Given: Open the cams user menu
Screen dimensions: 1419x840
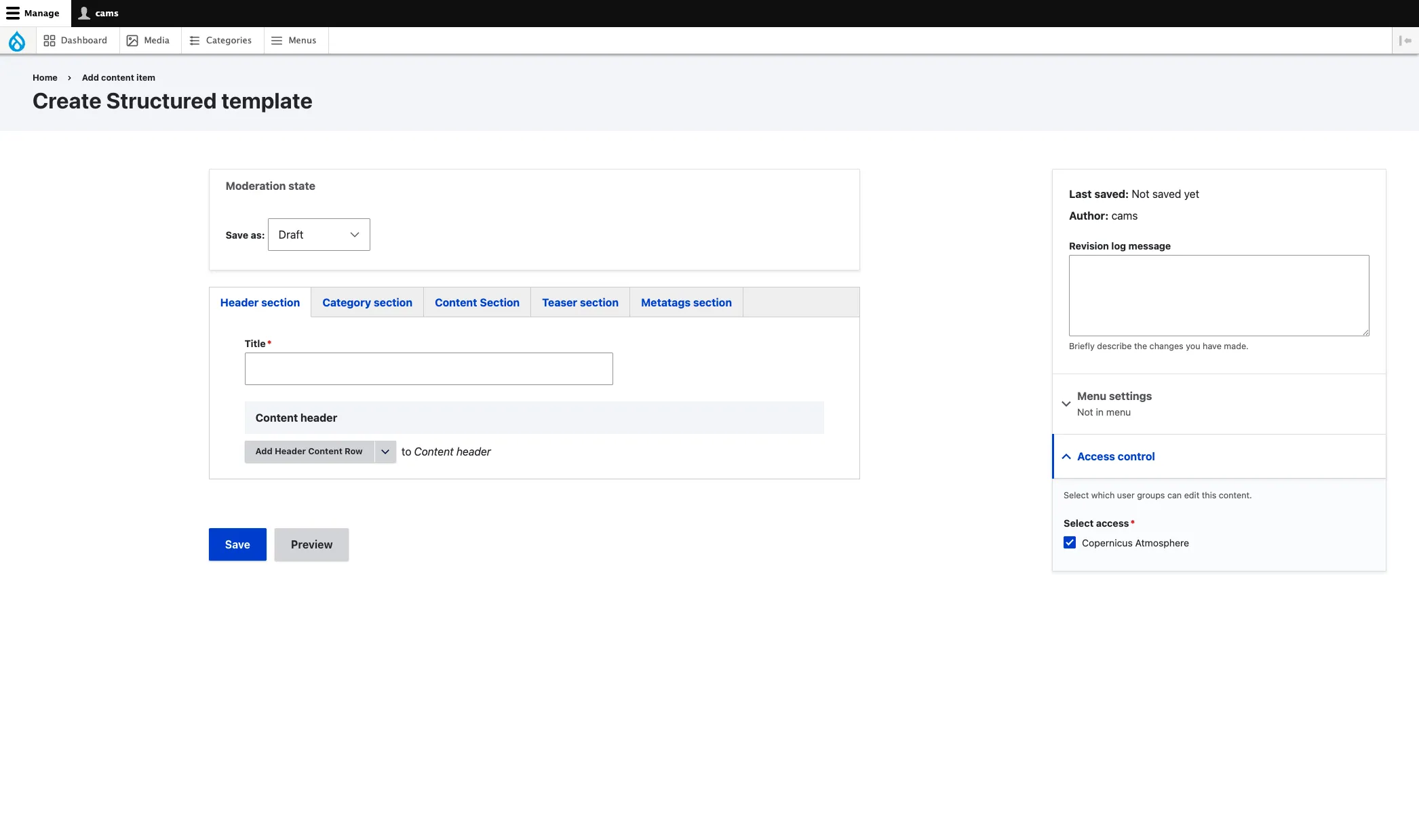Looking at the screenshot, I should [99, 14].
